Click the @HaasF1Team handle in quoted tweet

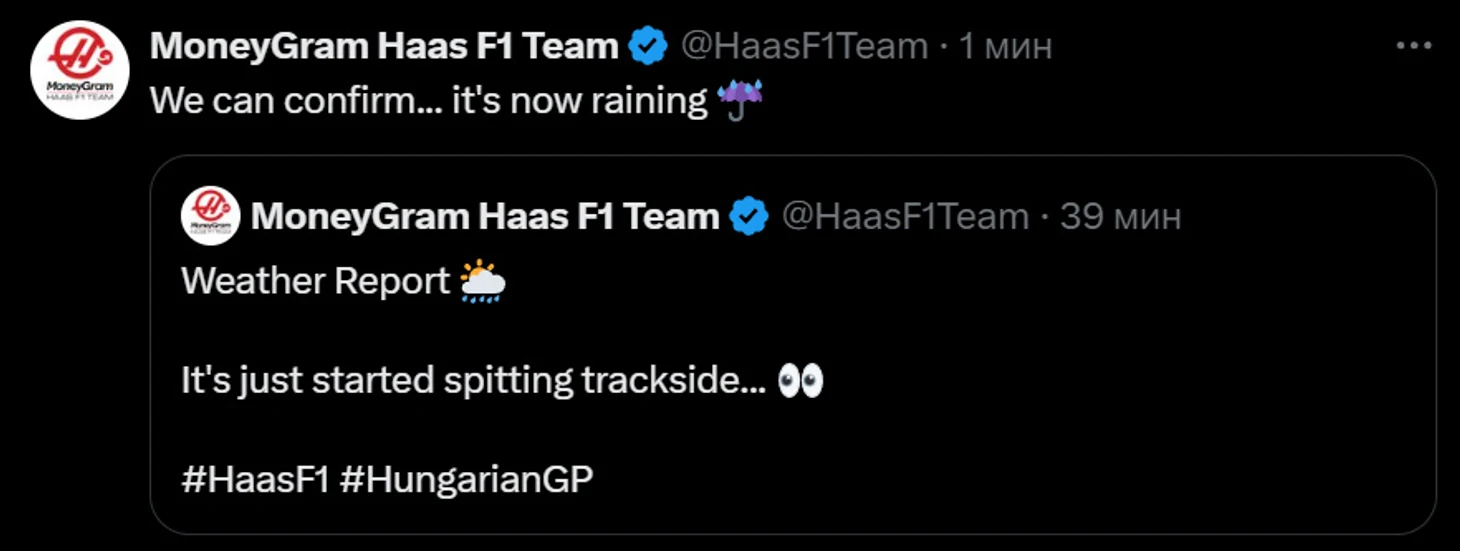904,216
